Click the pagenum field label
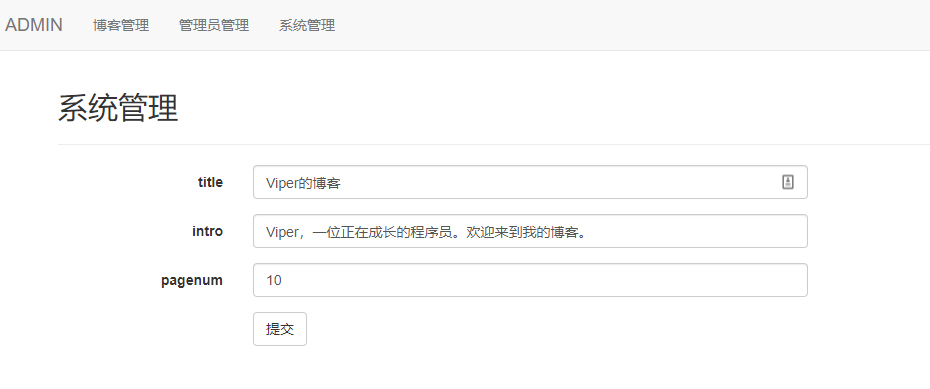 pyautogui.click(x=192, y=280)
